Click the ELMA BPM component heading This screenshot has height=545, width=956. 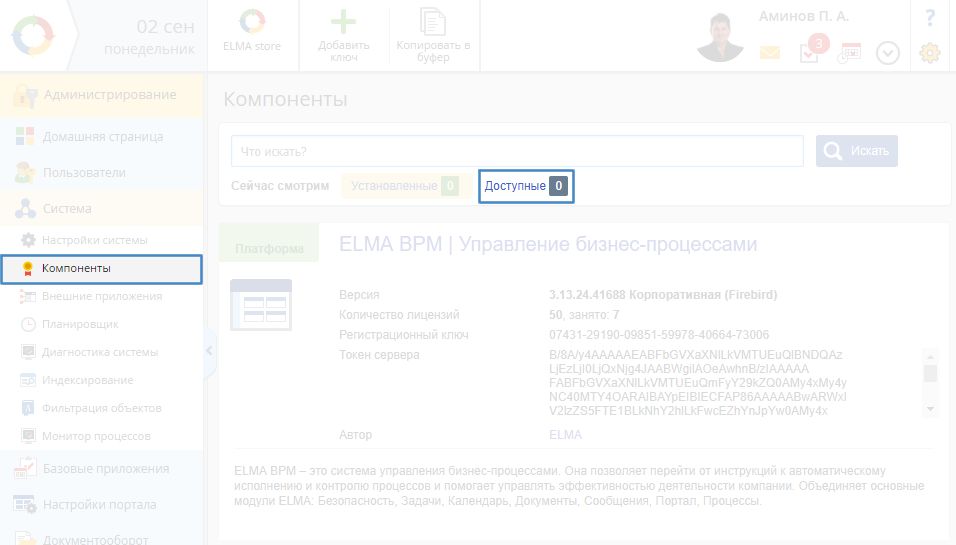pos(548,244)
